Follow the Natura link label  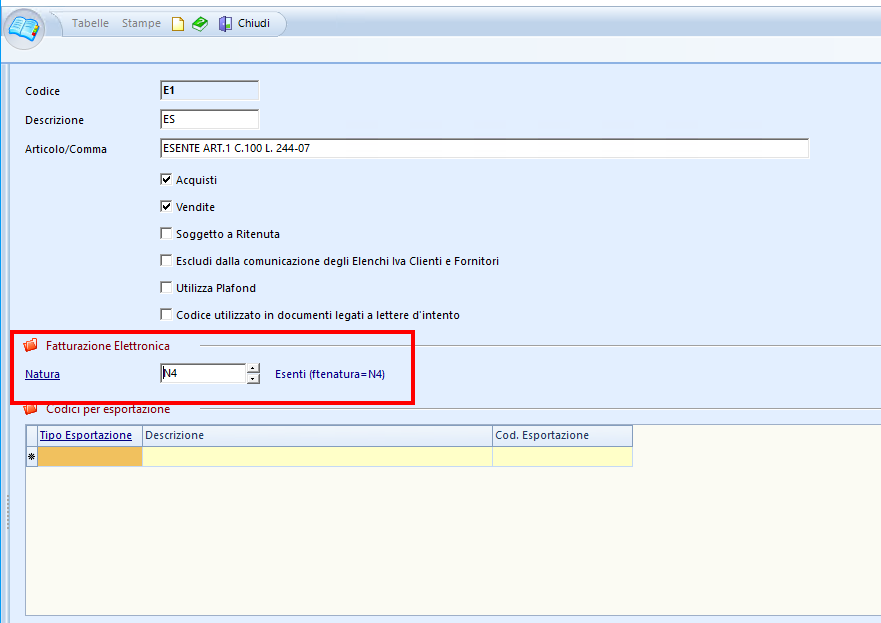click(42, 374)
